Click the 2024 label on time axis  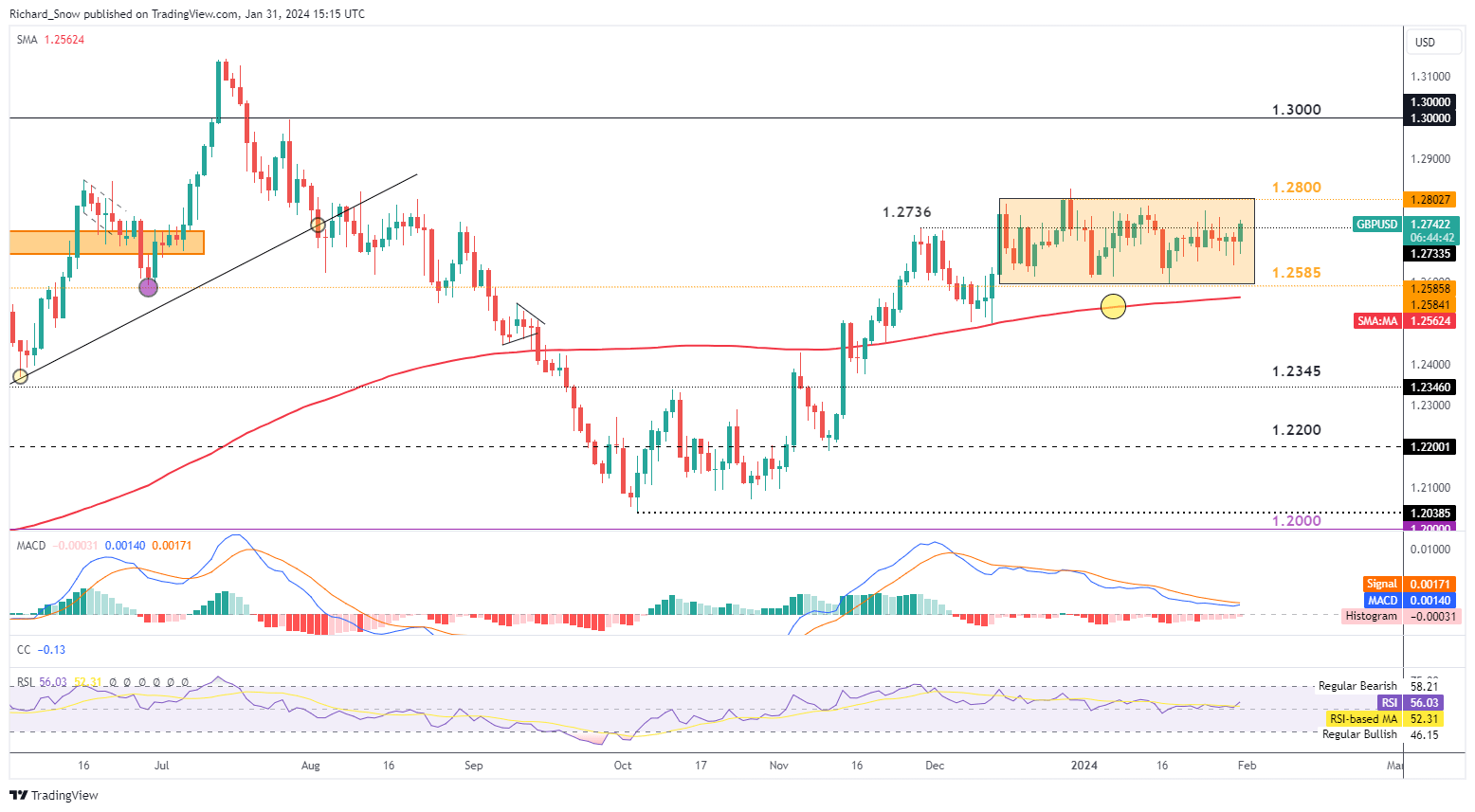coord(1083,765)
